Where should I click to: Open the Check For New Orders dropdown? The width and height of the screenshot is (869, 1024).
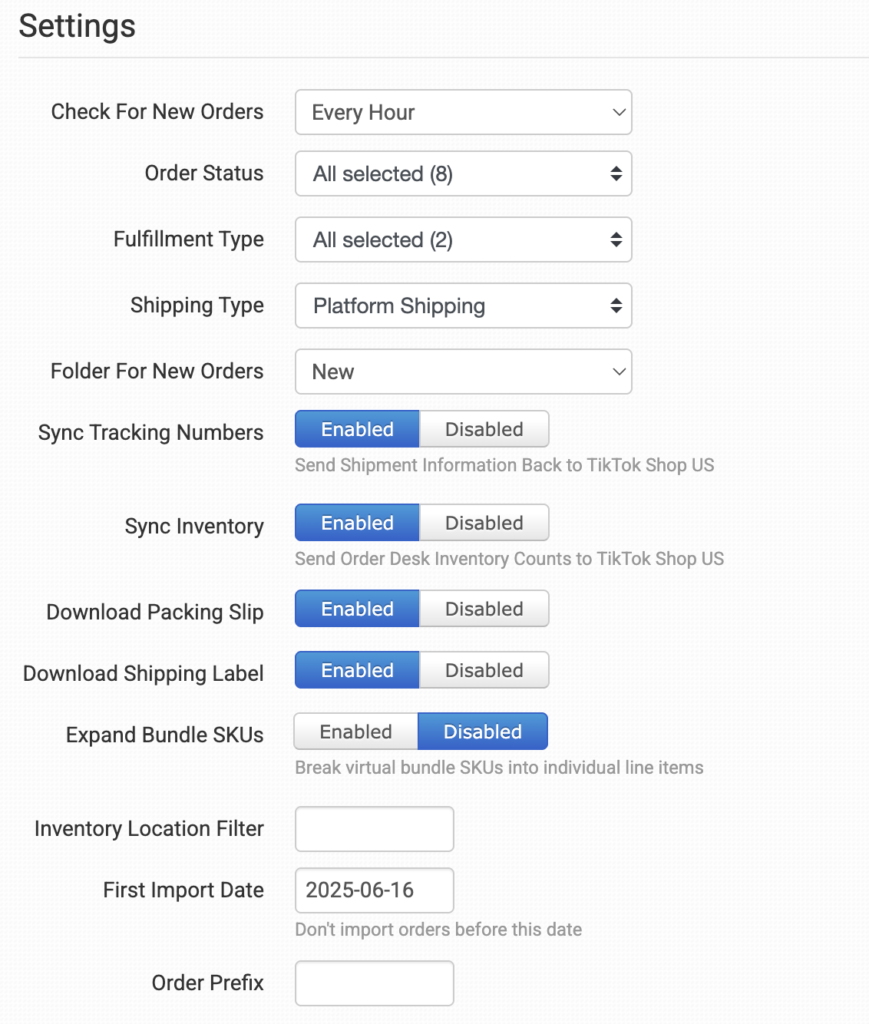462,112
